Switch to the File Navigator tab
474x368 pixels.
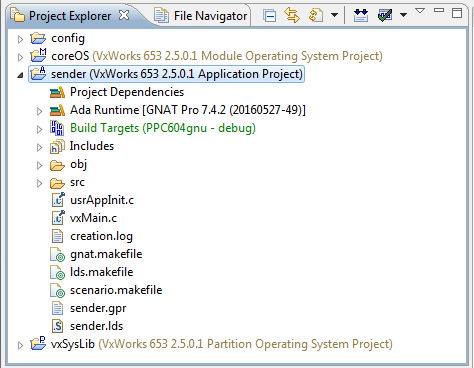point(201,16)
